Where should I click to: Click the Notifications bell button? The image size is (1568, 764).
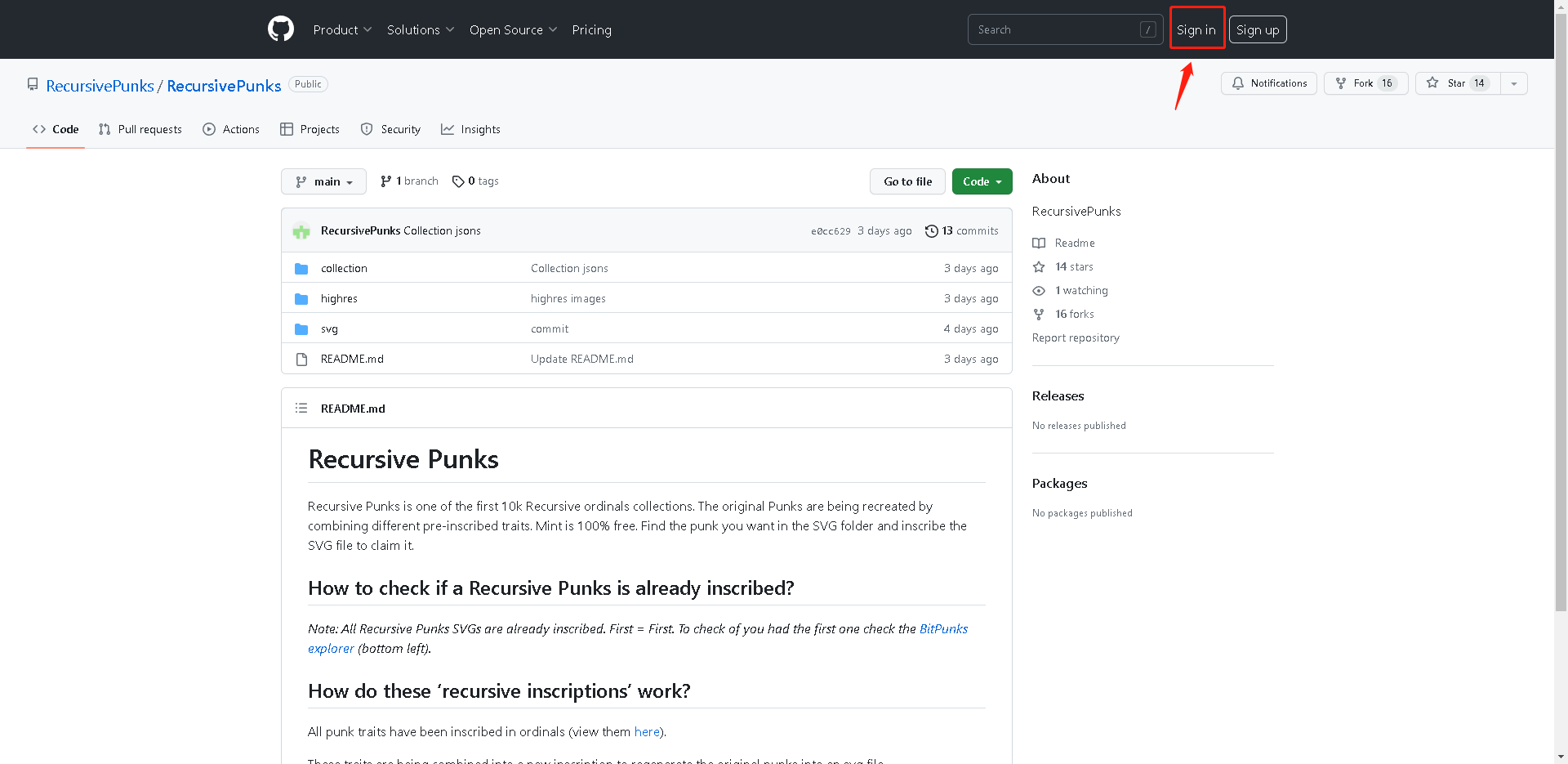click(1268, 83)
